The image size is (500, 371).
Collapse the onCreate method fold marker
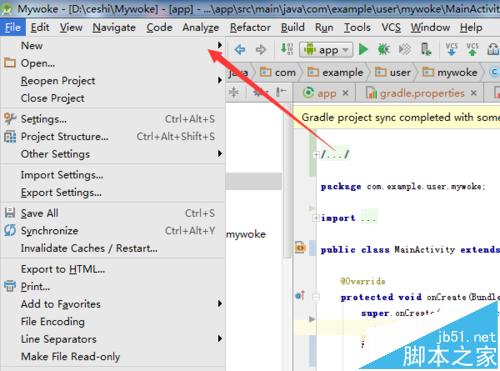pyautogui.click(x=316, y=297)
